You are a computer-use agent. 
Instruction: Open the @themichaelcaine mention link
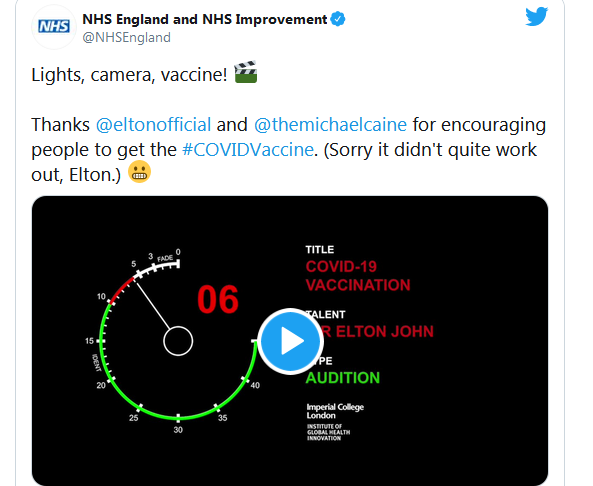click(x=330, y=124)
